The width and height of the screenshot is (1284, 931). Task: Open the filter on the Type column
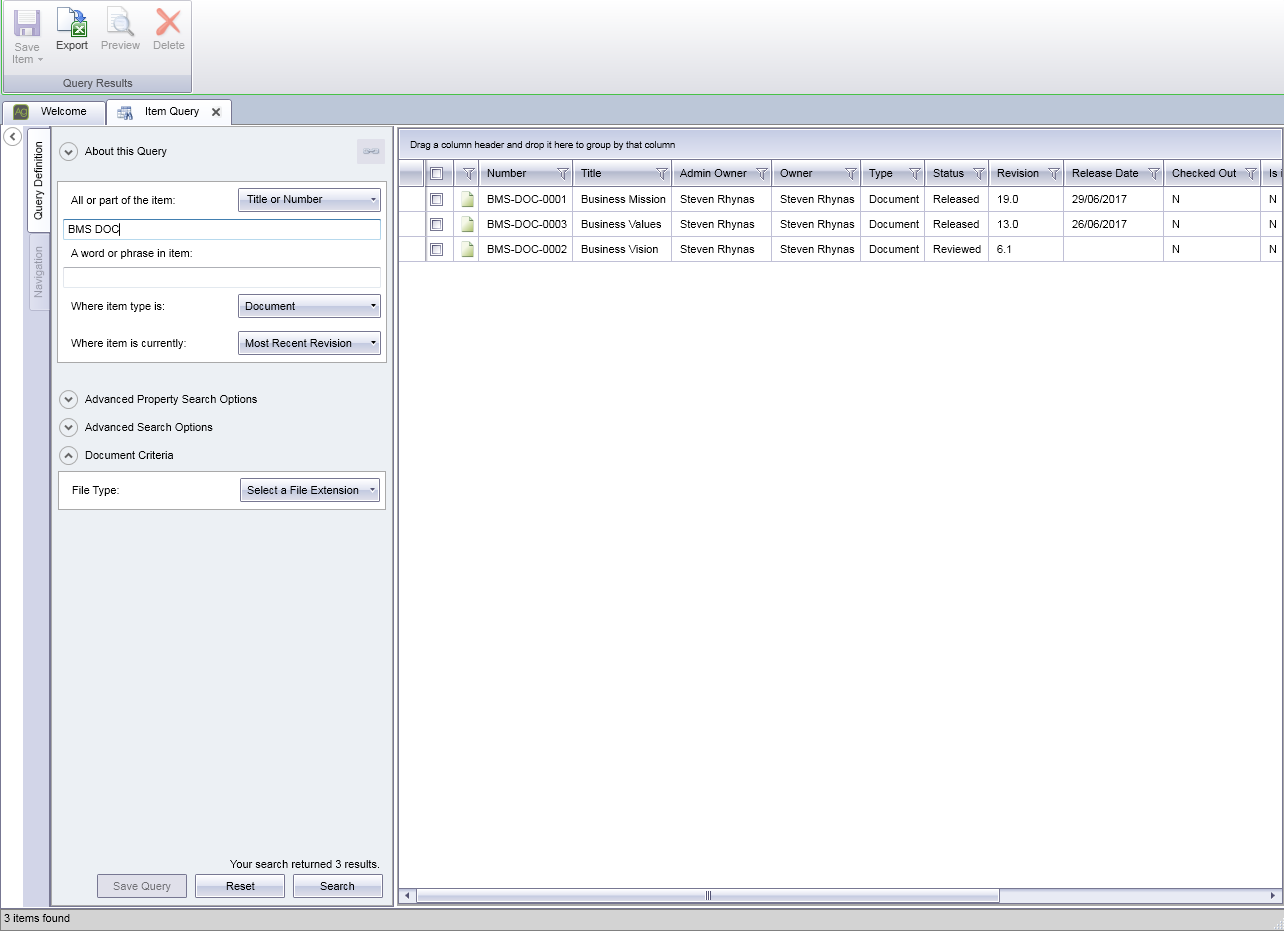coord(914,173)
